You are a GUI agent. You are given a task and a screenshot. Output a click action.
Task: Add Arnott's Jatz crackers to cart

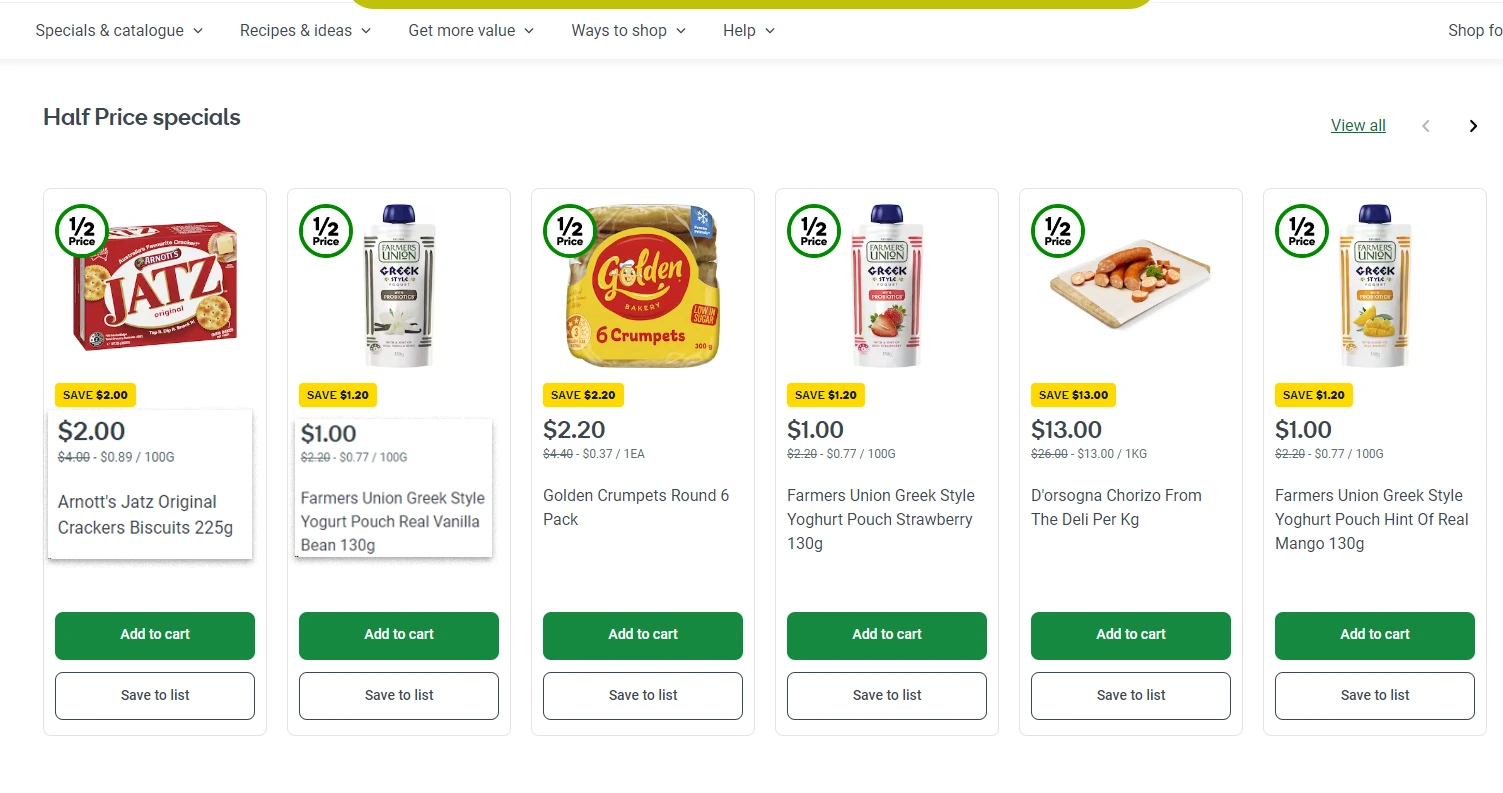[x=155, y=635]
